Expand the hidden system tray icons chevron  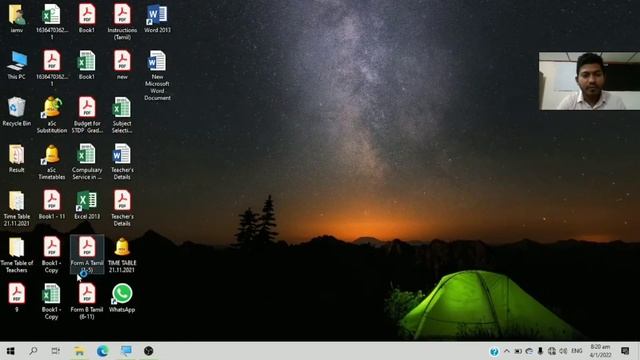pos(507,351)
